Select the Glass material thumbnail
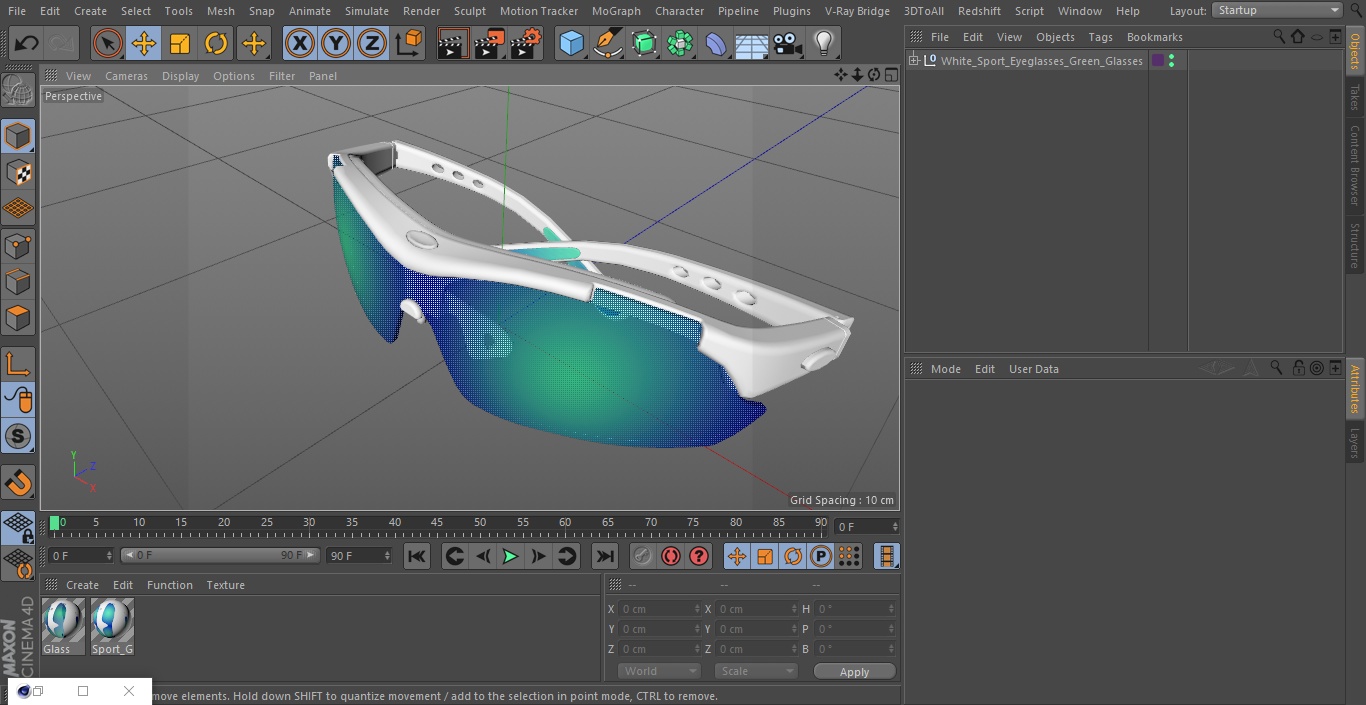Image resolution: width=1366 pixels, height=705 pixels. pyautogui.click(x=63, y=627)
